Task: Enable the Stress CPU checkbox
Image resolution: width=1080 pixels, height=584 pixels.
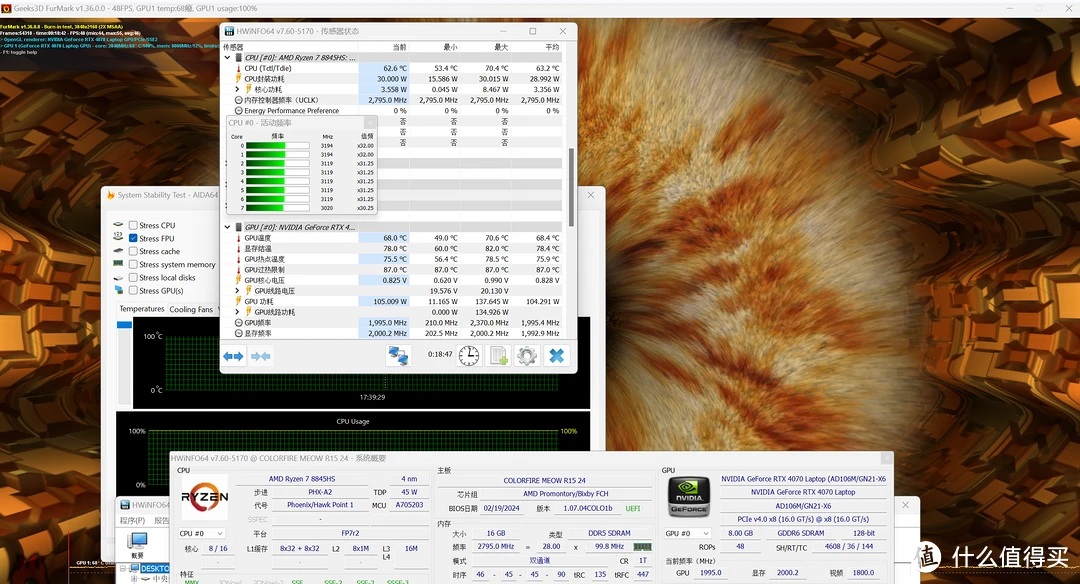Action: [133, 225]
